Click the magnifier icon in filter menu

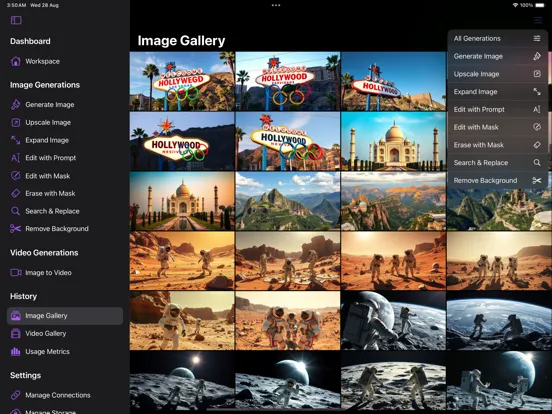point(537,163)
